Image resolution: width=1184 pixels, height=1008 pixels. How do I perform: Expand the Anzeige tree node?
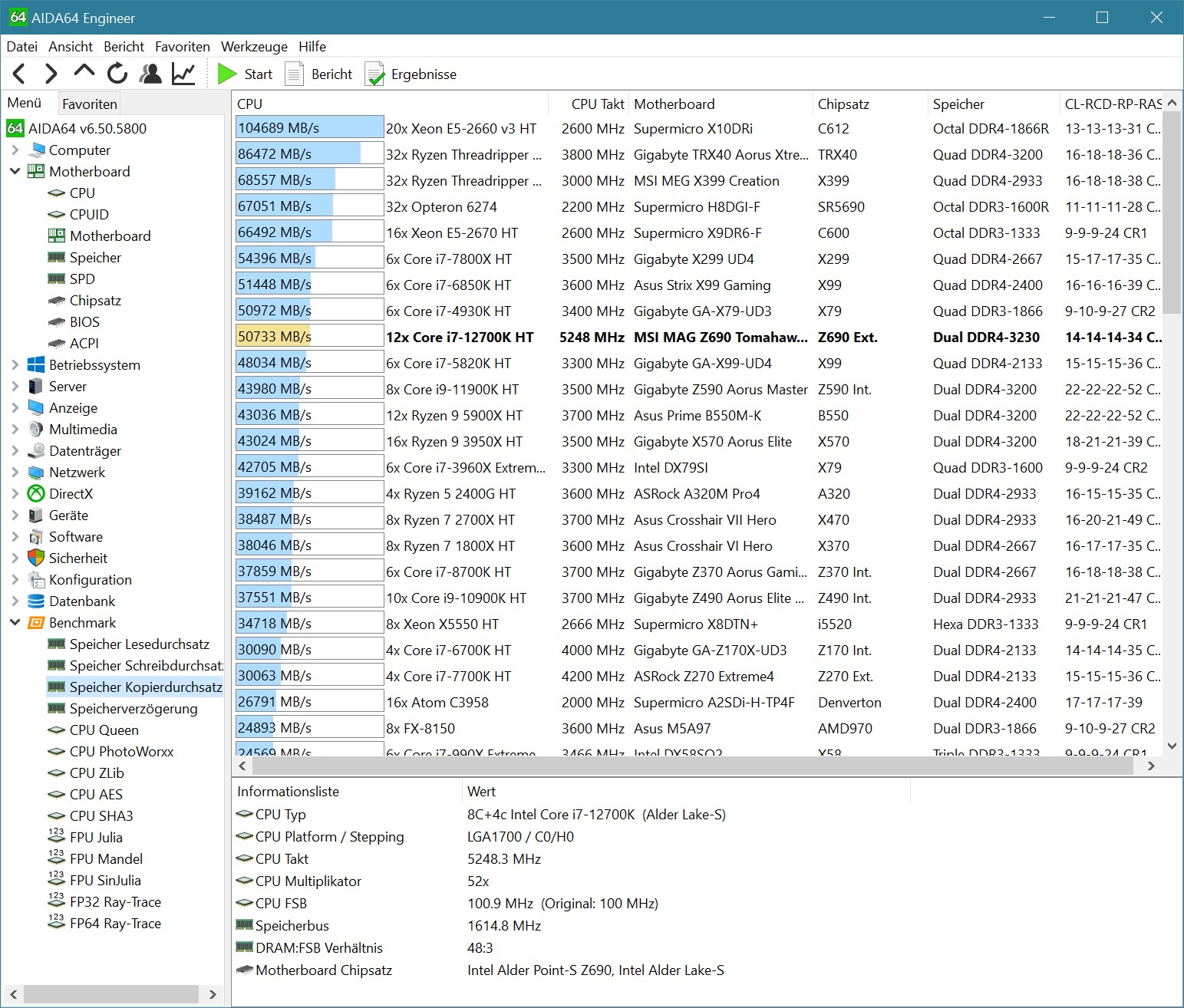coord(15,407)
